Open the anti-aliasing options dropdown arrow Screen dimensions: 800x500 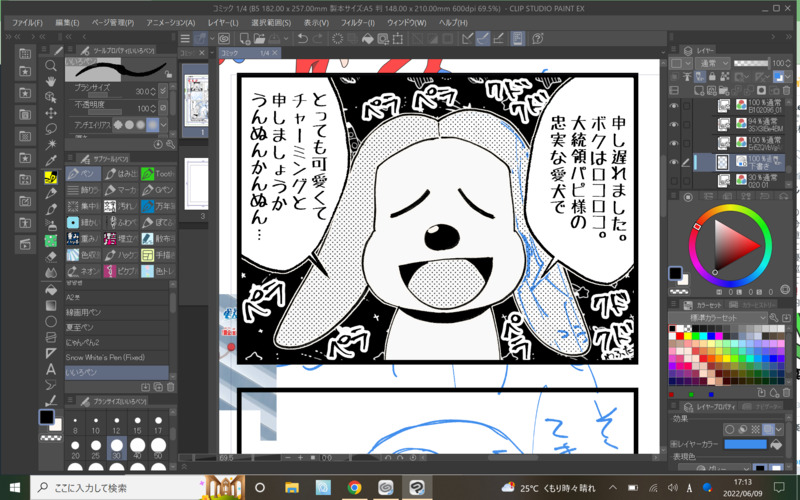click(164, 124)
